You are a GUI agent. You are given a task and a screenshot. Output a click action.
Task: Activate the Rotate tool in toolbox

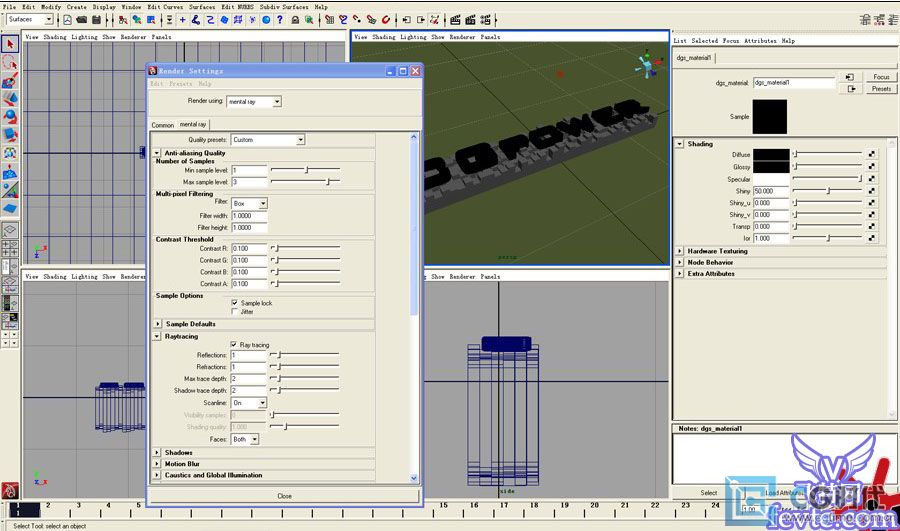click(x=10, y=117)
